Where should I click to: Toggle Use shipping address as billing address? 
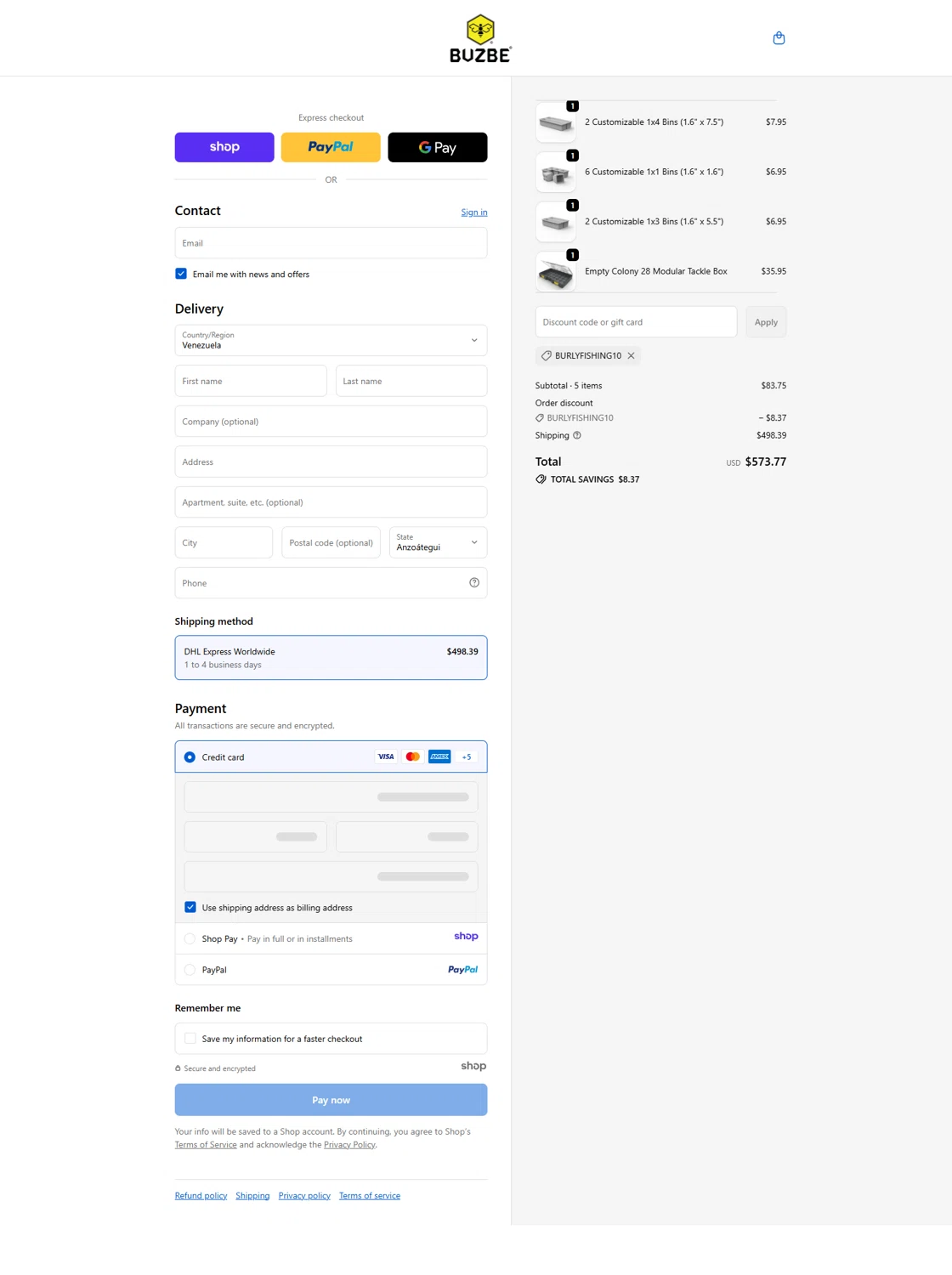[x=190, y=907]
